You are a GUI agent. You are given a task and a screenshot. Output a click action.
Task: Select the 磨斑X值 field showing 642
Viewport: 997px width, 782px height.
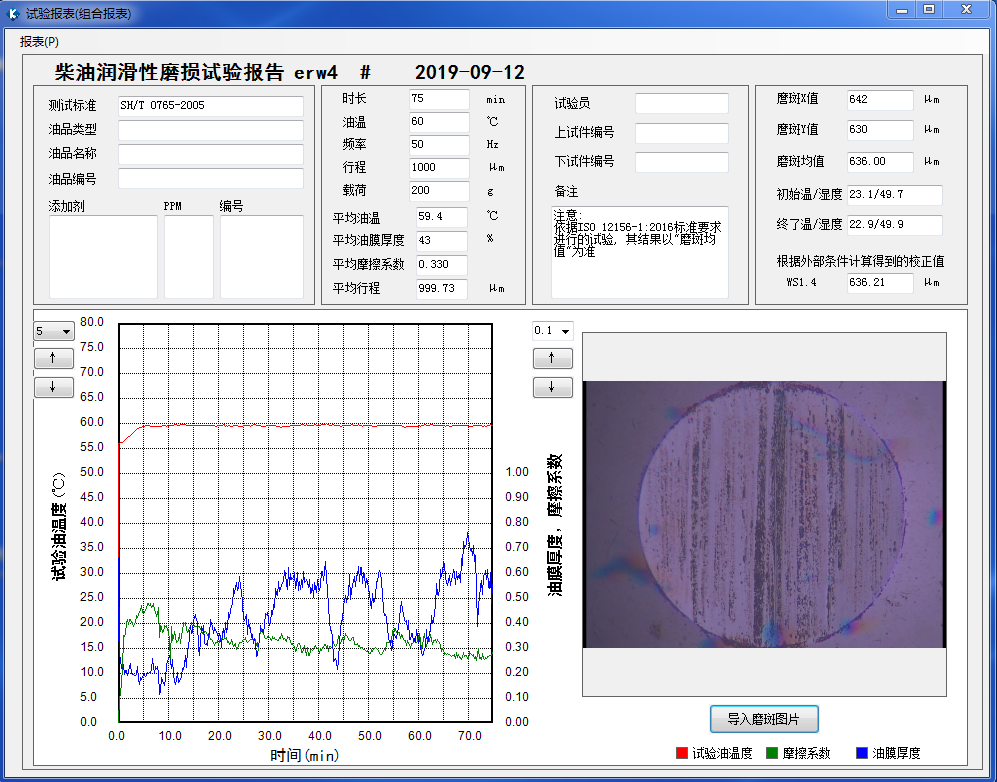coord(879,99)
